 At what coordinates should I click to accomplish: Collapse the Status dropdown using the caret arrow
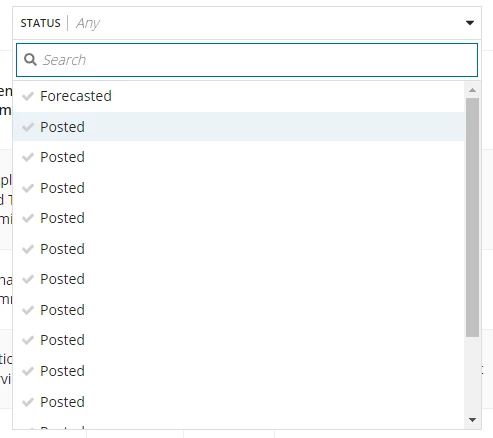pos(470,23)
